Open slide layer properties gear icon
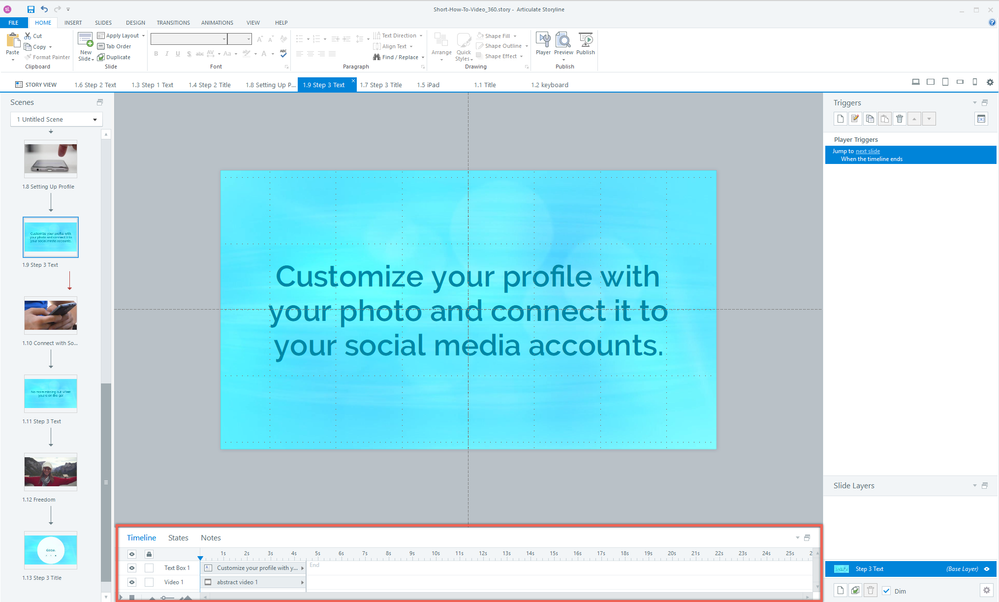Screen dimensions: 999x602 (985, 591)
